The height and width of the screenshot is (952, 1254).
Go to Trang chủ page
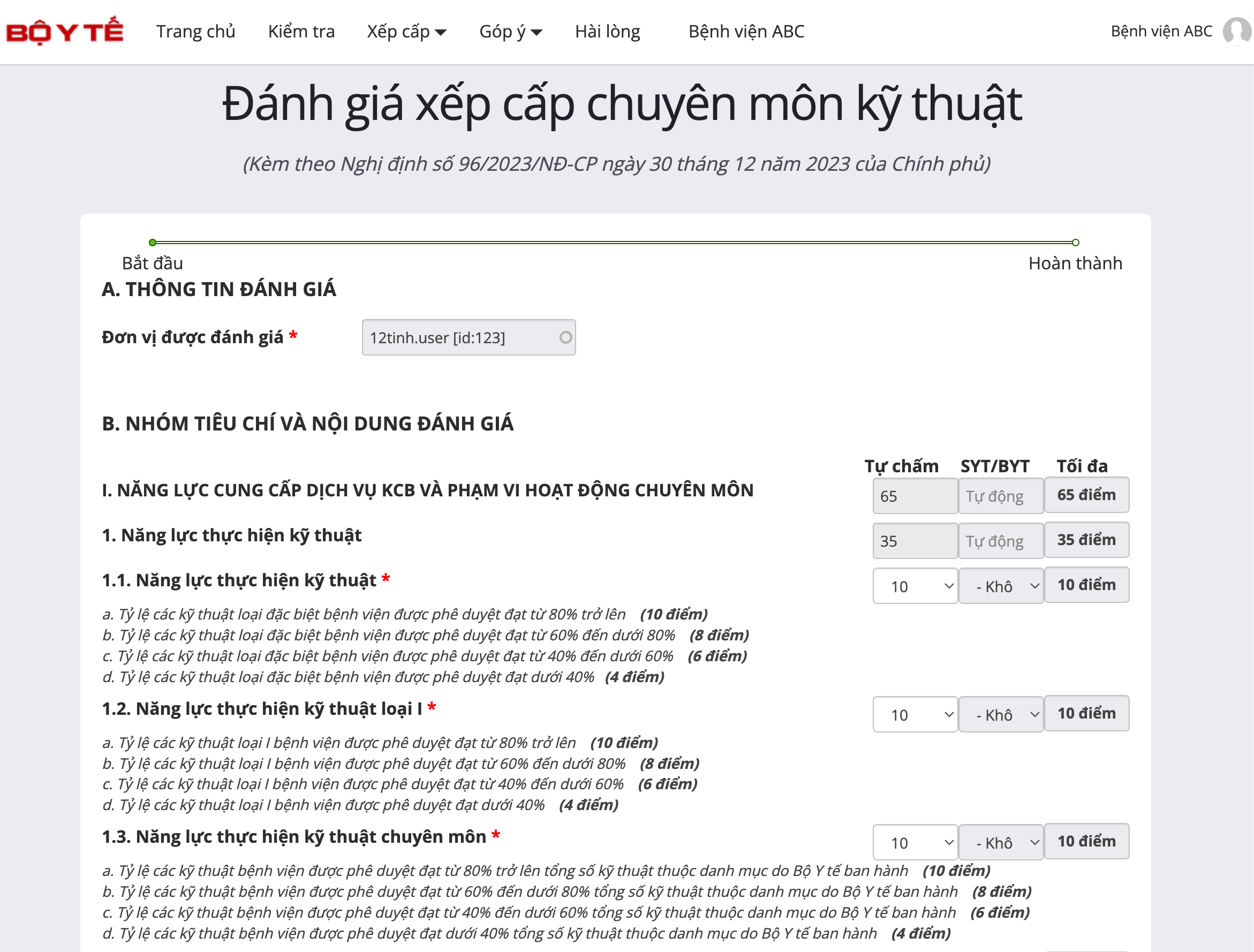(x=195, y=31)
